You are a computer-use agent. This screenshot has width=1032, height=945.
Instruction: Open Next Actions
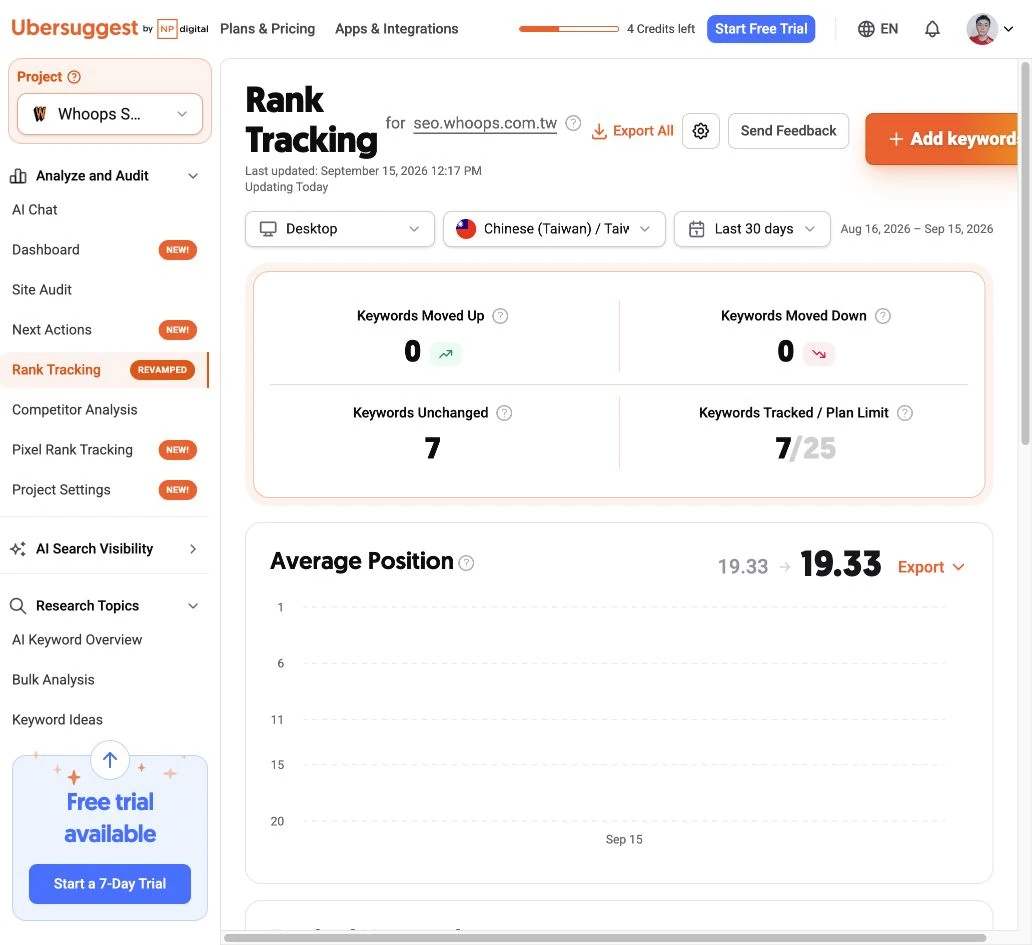pos(51,330)
